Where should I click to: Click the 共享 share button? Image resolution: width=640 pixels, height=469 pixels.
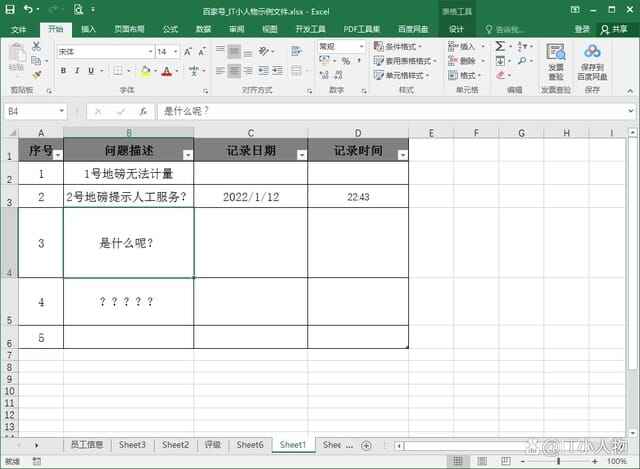[x=617, y=29]
